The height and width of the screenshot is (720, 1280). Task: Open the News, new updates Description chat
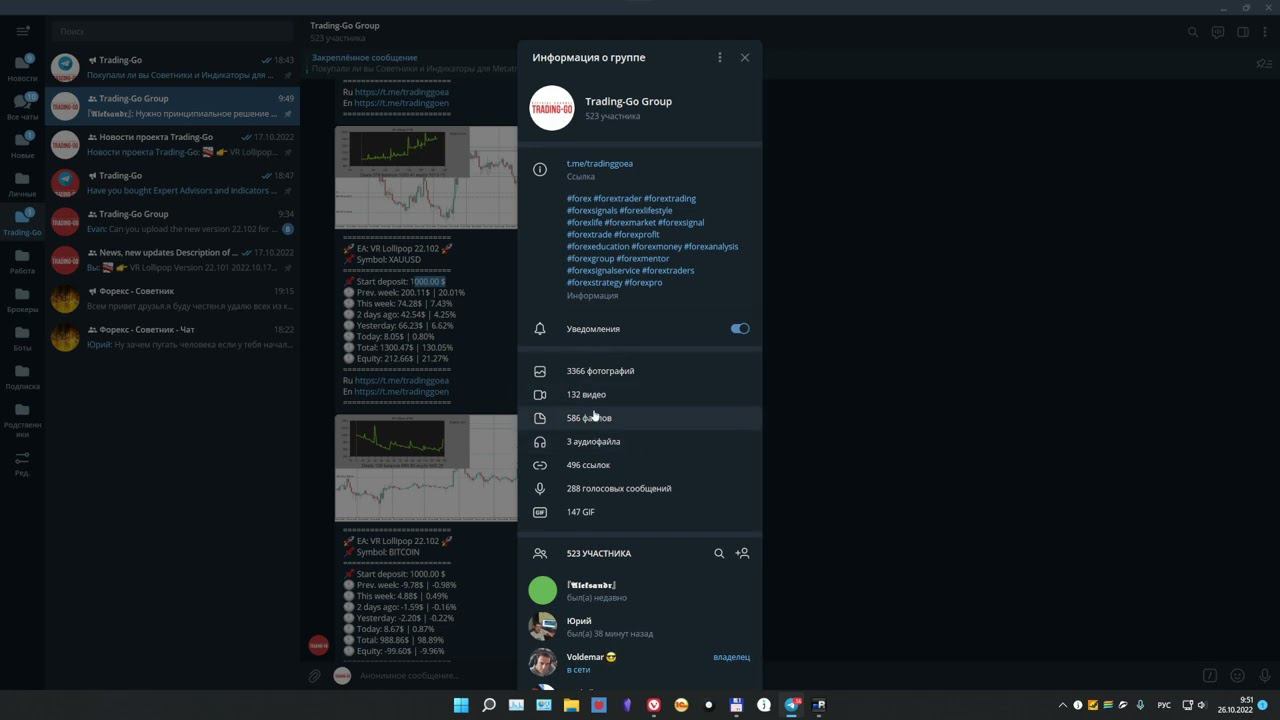pyautogui.click(x=172, y=260)
